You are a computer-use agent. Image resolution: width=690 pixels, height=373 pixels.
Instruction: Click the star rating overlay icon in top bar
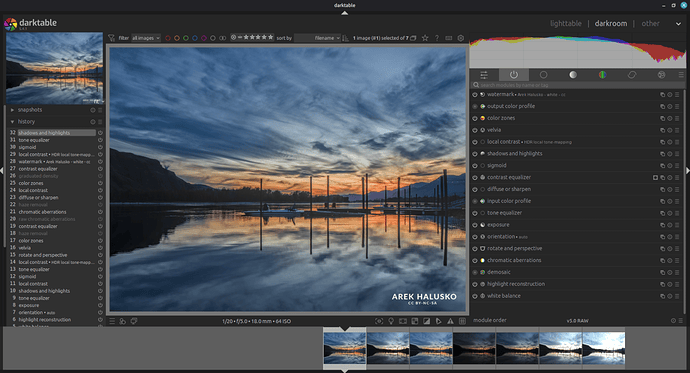pyautogui.click(x=425, y=38)
